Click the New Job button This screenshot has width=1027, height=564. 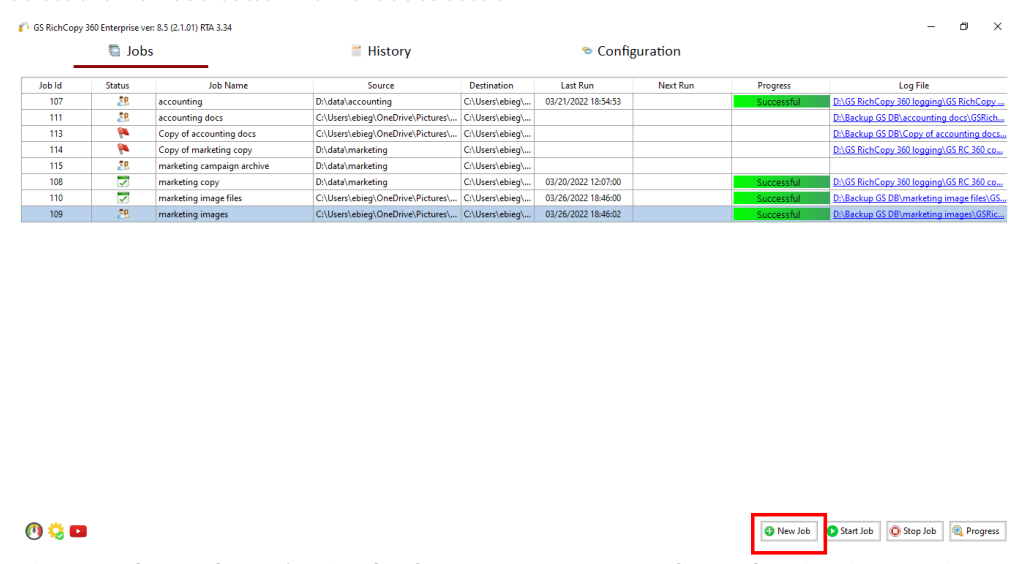[789, 531]
